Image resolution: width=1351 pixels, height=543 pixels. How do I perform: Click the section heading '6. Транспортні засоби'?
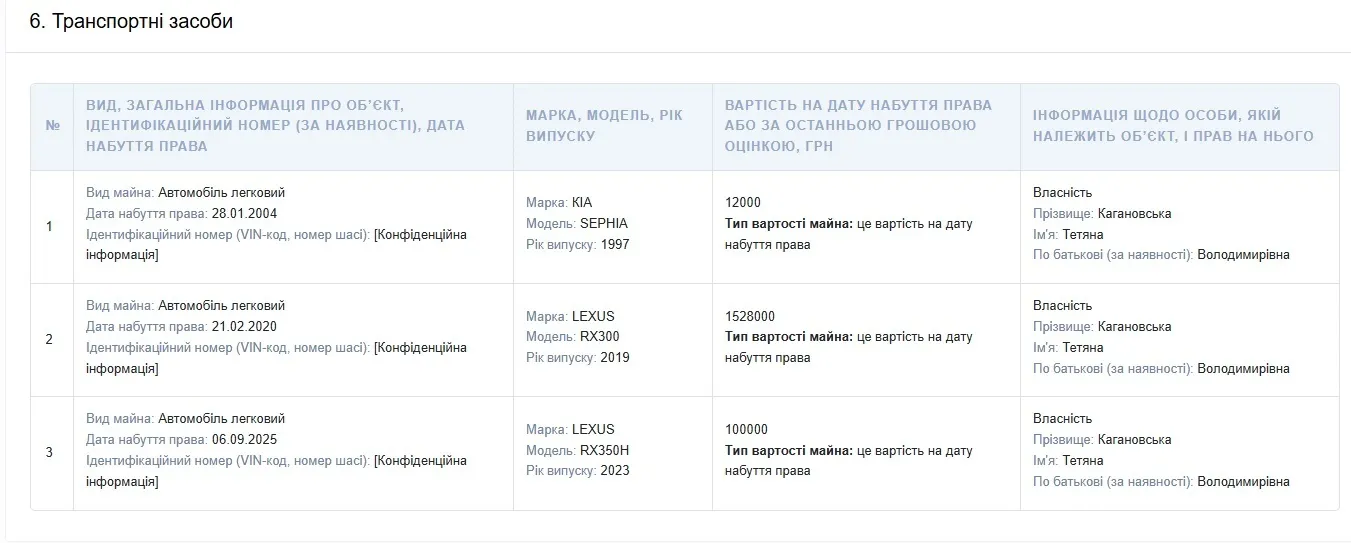click(x=131, y=21)
